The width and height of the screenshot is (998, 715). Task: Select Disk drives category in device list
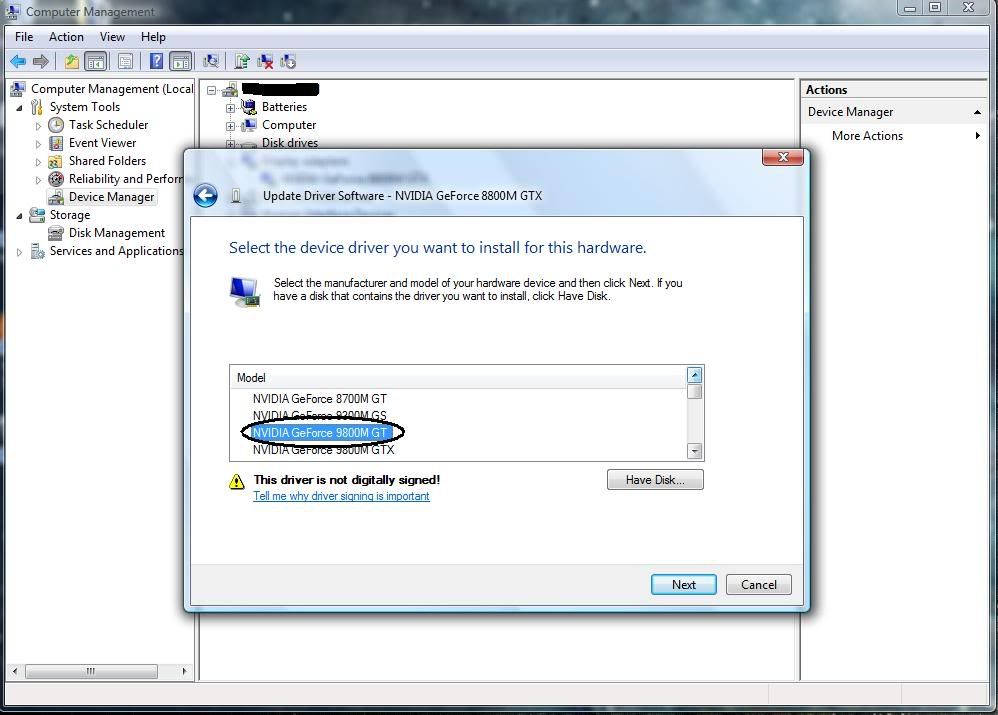(x=290, y=143)
